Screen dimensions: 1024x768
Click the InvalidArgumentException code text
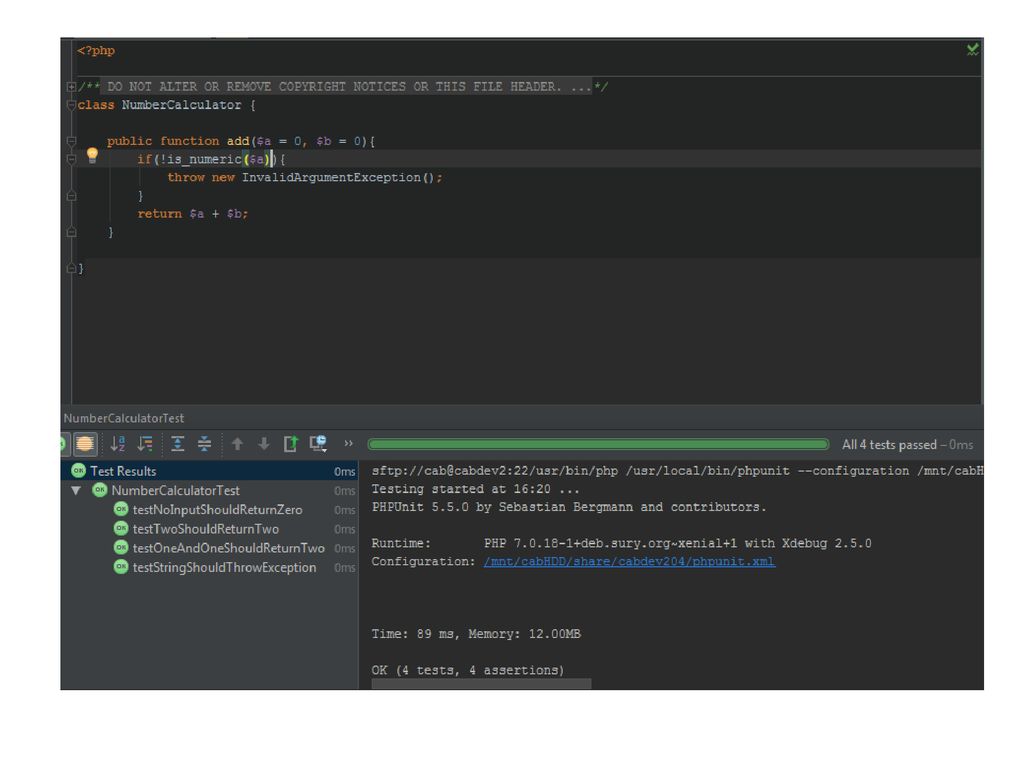(x=331, y=178)
